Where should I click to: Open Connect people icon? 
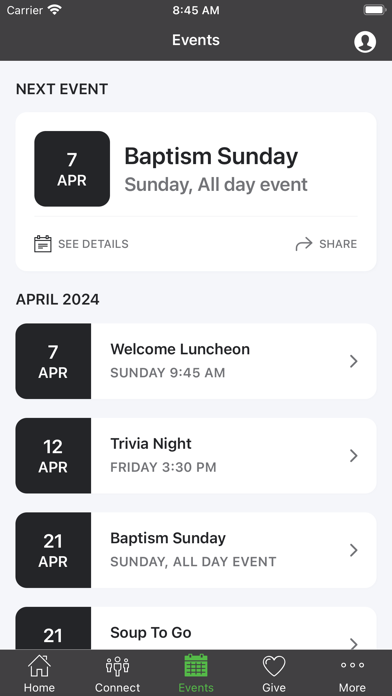point(117,665)
